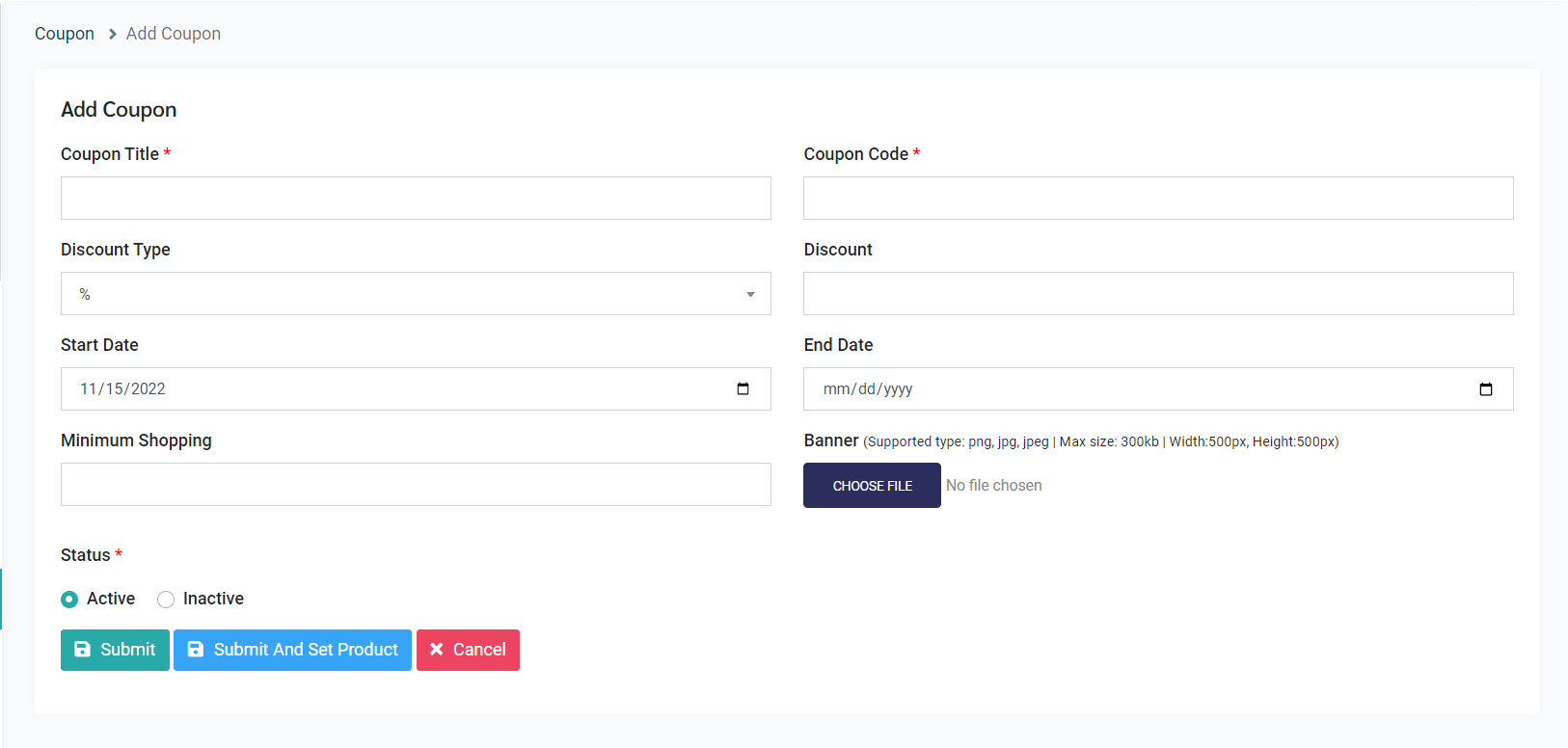1568x748 pixels.
Task: Open the Start Date calendar picker icon
Action: (743, 389)
